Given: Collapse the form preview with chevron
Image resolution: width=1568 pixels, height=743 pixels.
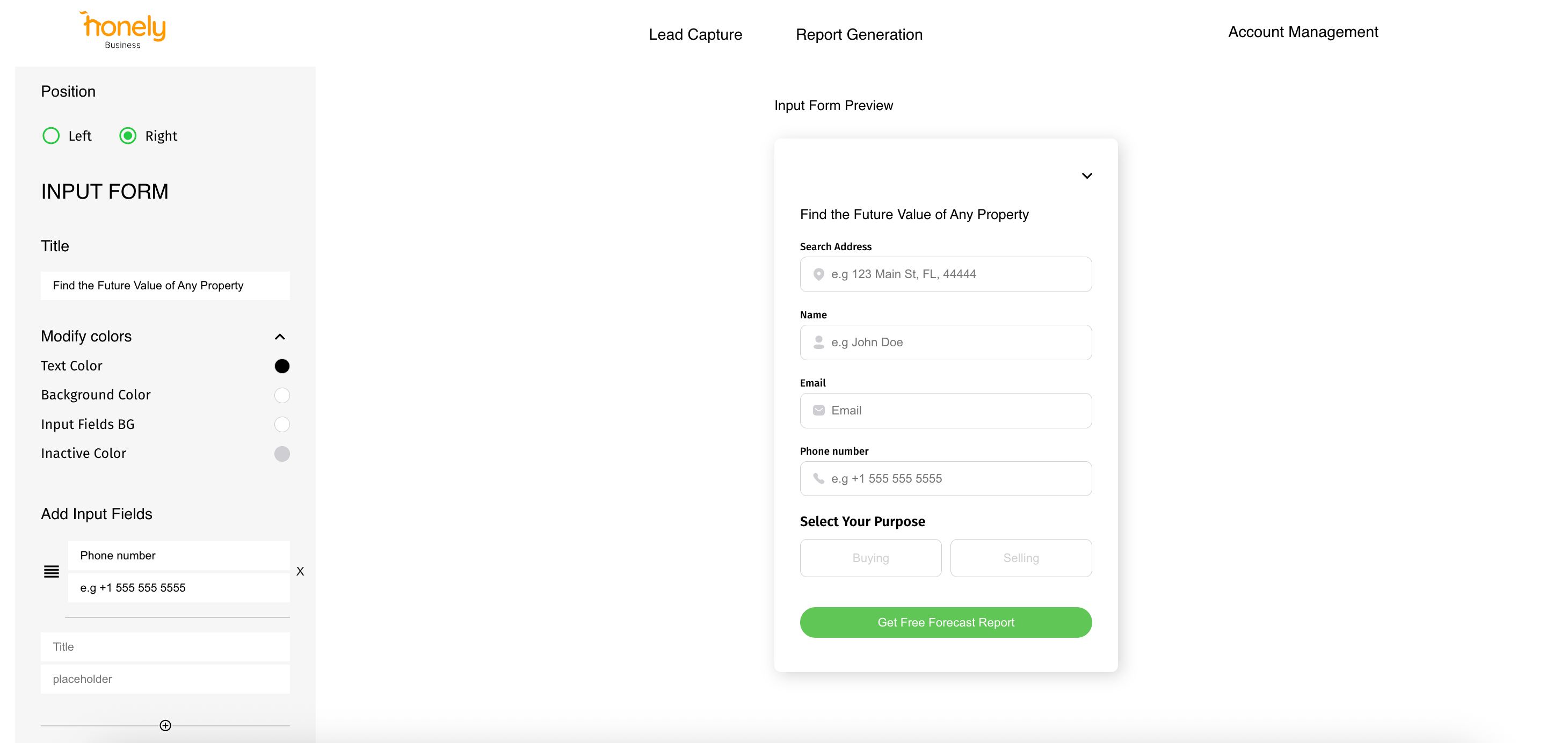Looking at the screenshot, I should (1086, 176).
